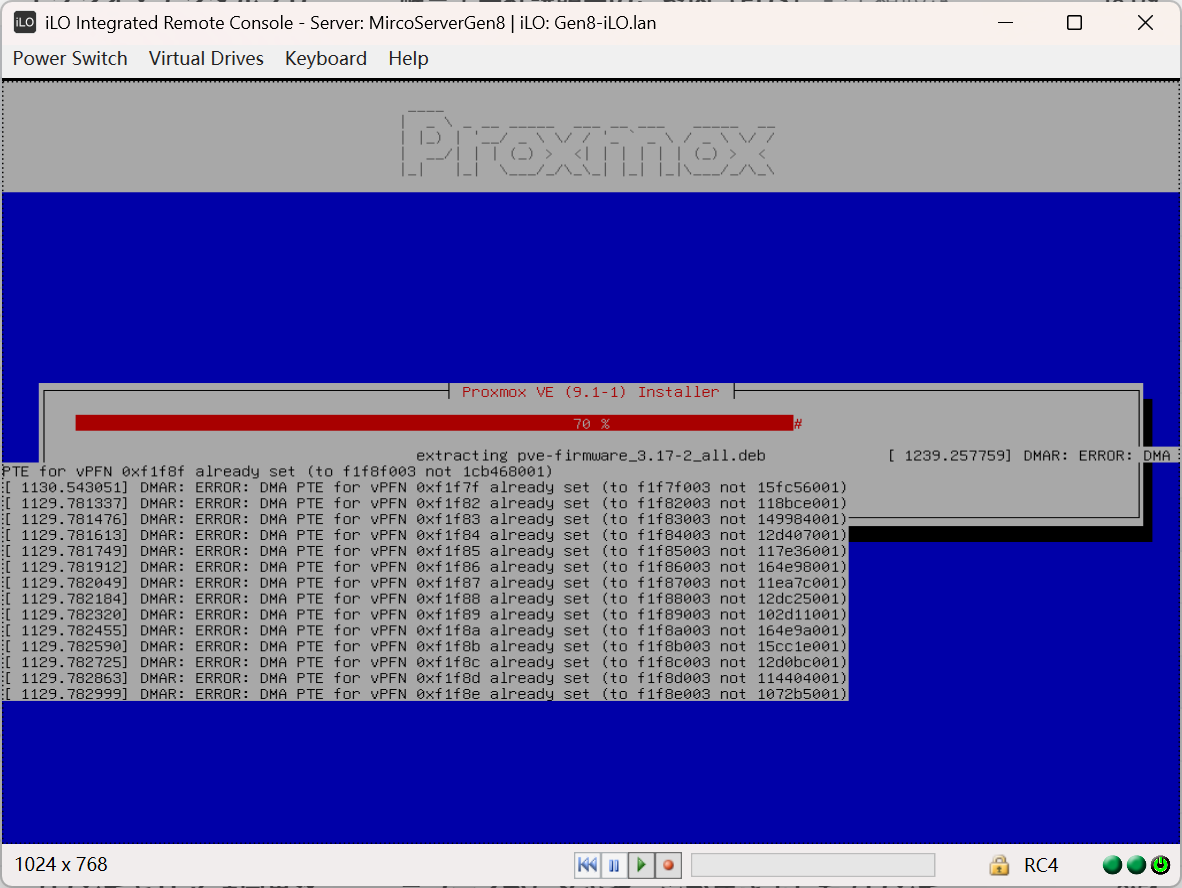The image size is (1182, 888).
Task: Click the second green status LED indicator
Action: click(x=1136, y=865)
